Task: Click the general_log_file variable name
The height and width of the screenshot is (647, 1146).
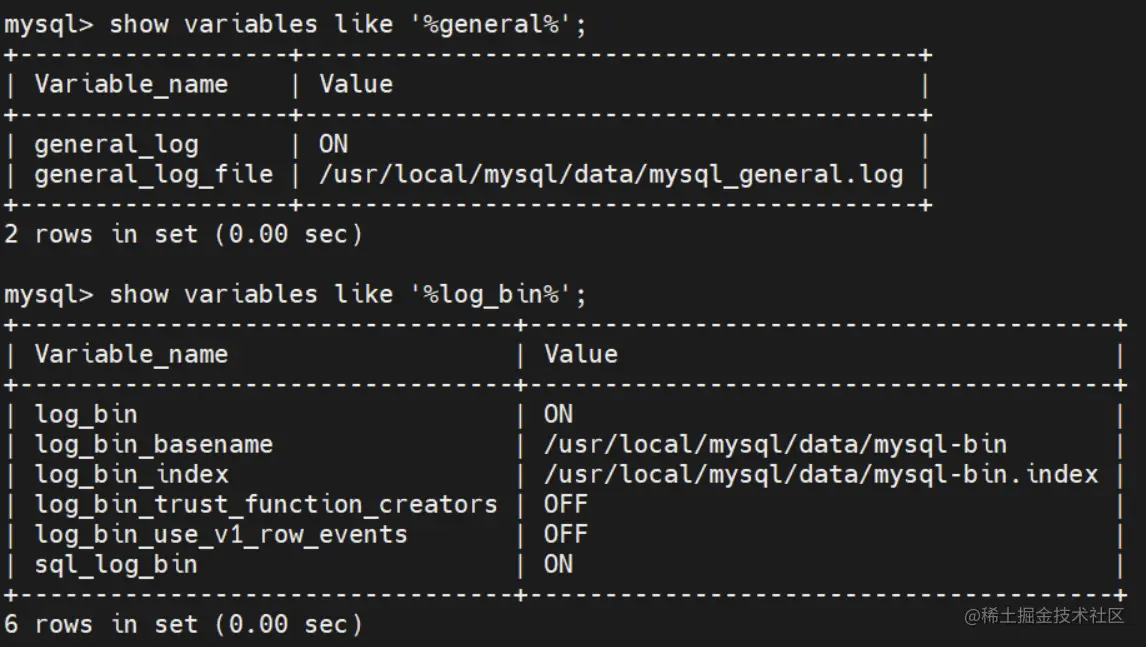Action: coord(153,175)
